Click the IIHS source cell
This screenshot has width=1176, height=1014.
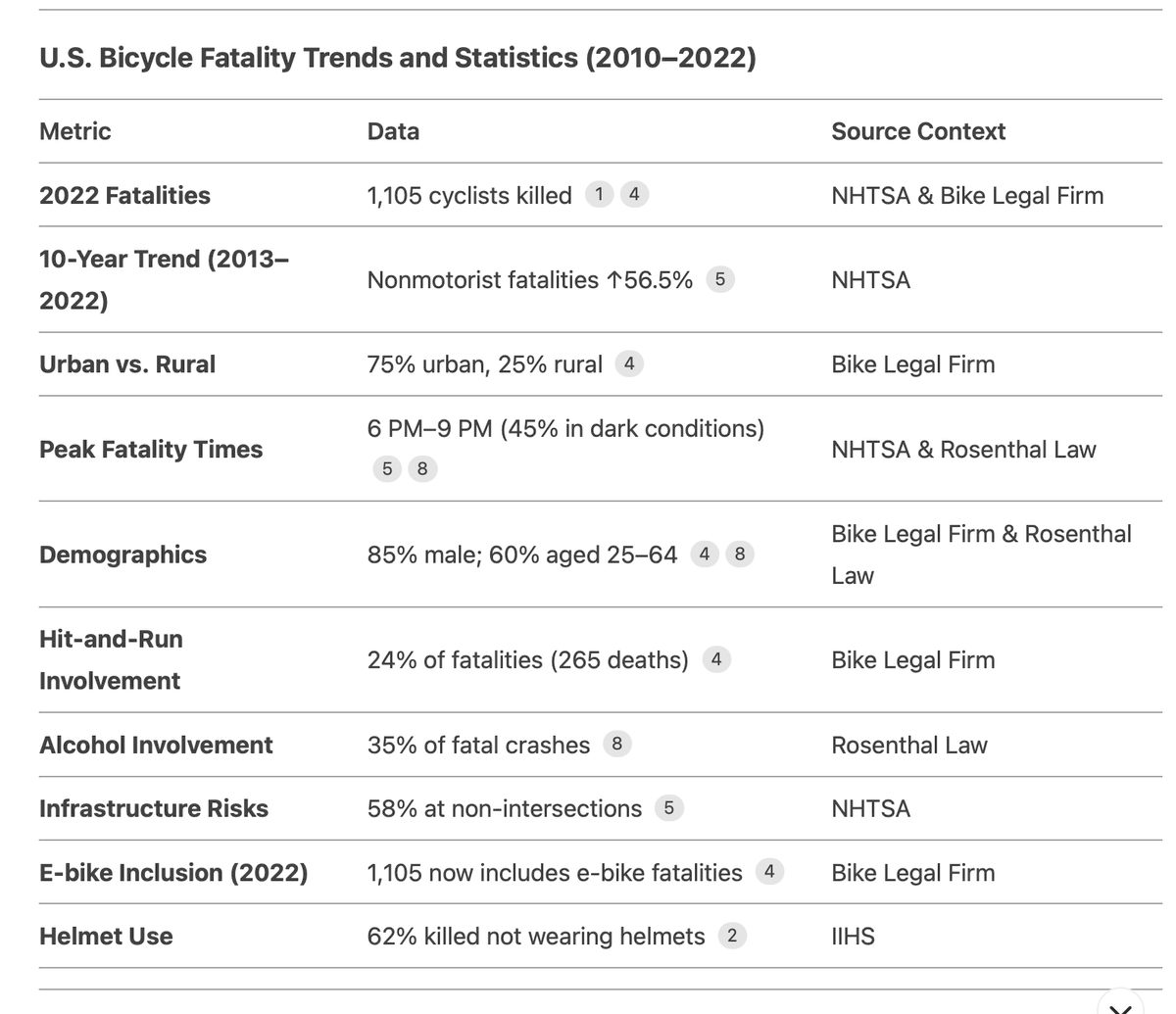click(853, 936)
